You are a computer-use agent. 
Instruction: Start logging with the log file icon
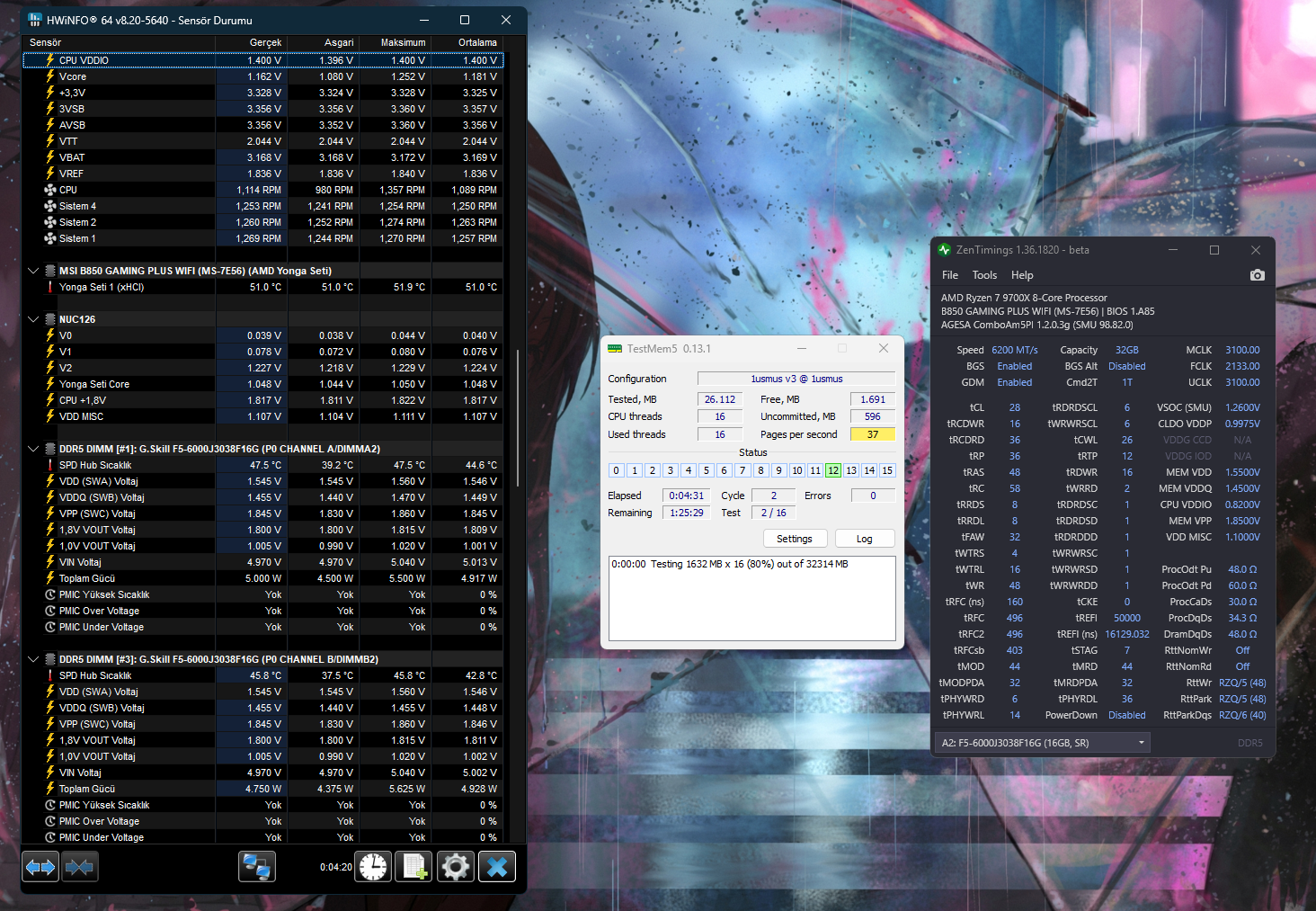click(414, 867)
